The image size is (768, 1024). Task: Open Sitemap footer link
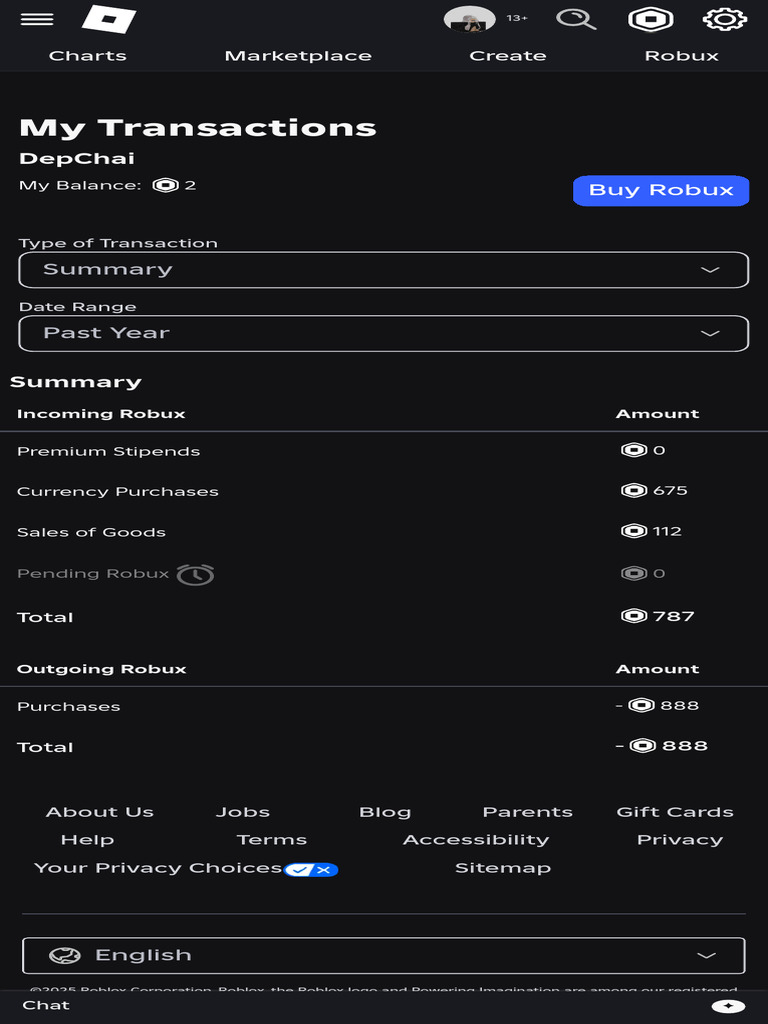[x=503, y=869]
